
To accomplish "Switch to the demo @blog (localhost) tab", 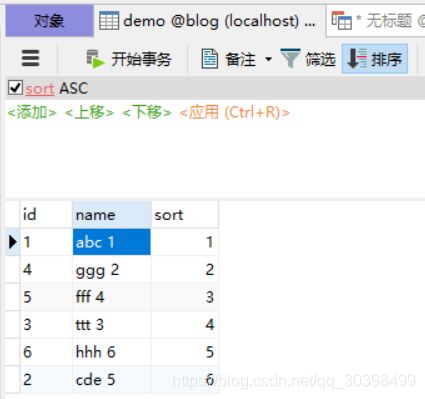I will pos(209,21).
